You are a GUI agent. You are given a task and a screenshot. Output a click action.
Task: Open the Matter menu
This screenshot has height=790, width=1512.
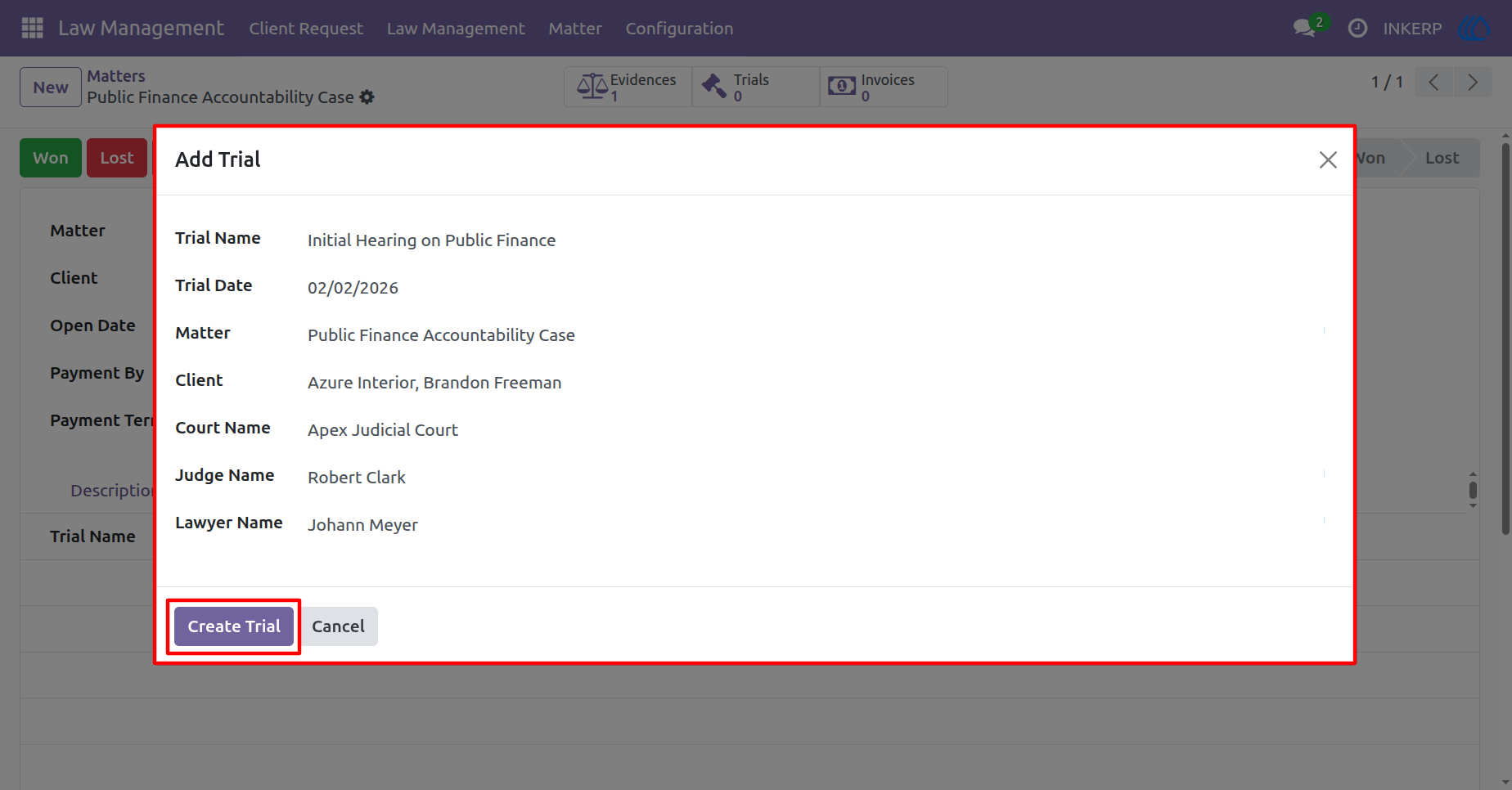(575, 28)
